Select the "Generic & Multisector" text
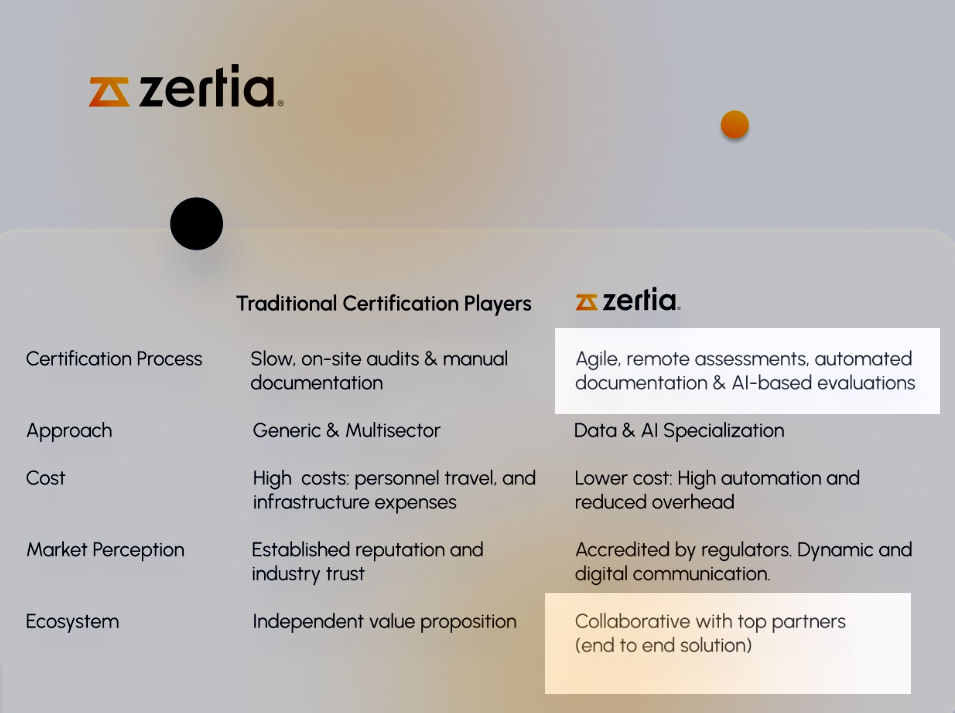 point(346,431)
